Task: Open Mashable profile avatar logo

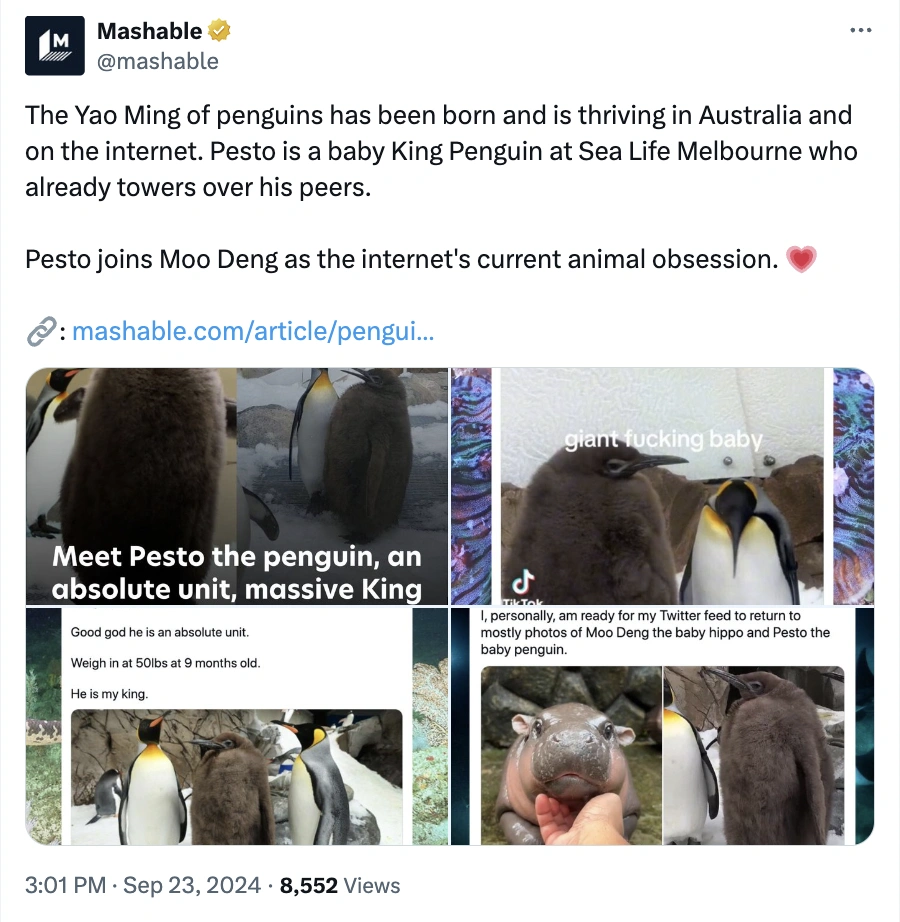Action: [x=55, y=46]
